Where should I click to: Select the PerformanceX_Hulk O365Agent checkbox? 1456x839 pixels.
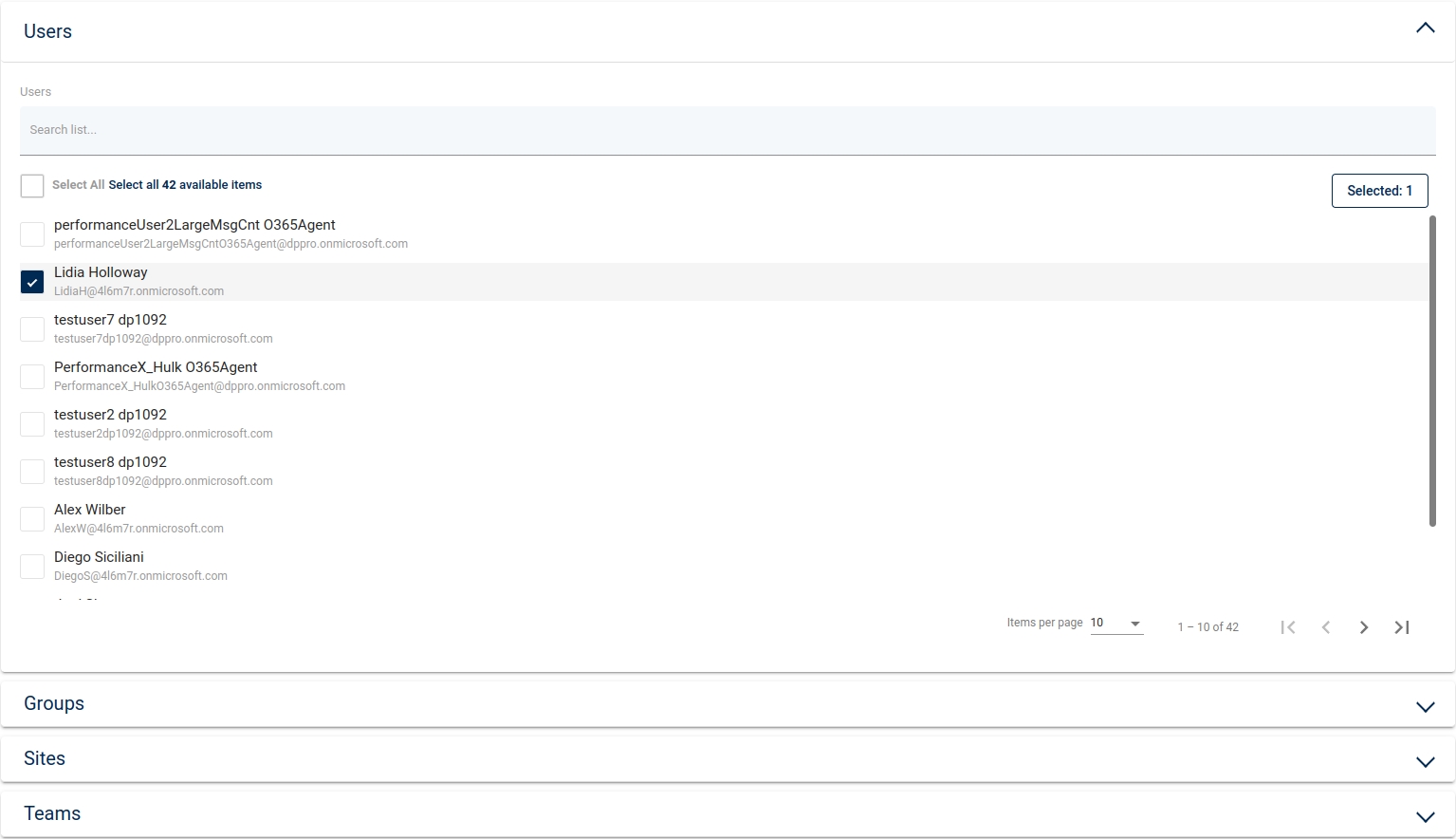[32, 377]
